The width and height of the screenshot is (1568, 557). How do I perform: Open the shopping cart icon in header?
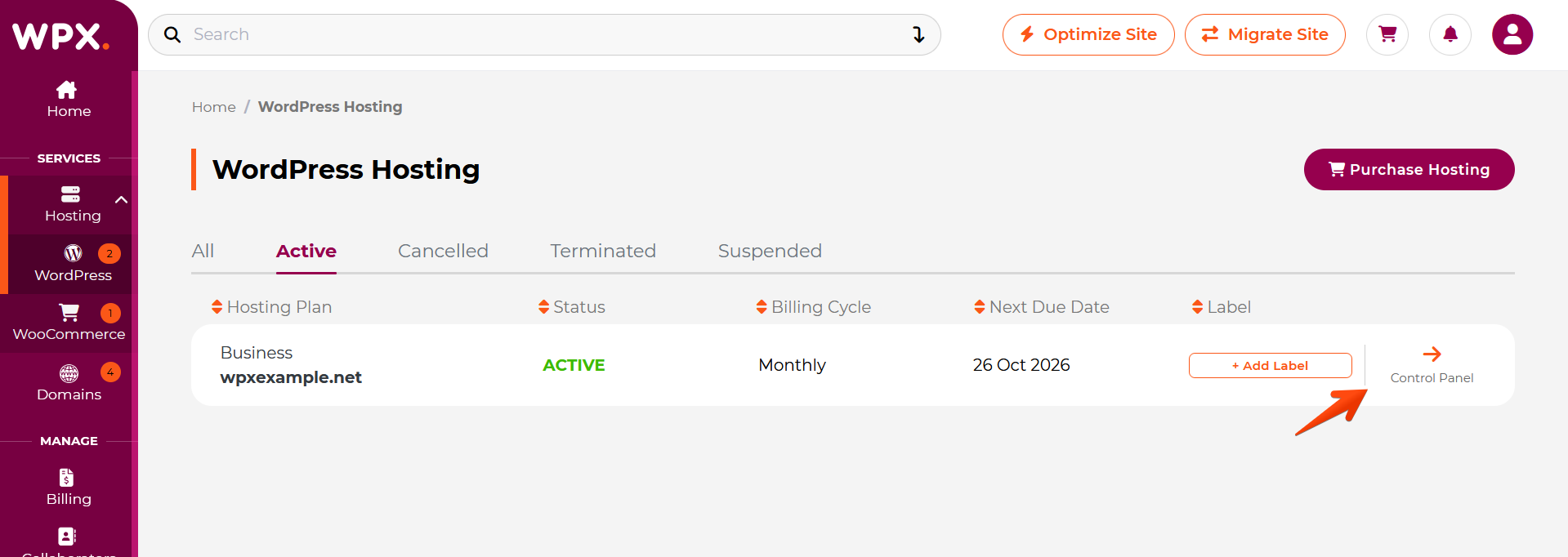click(x=1387, y=34)
